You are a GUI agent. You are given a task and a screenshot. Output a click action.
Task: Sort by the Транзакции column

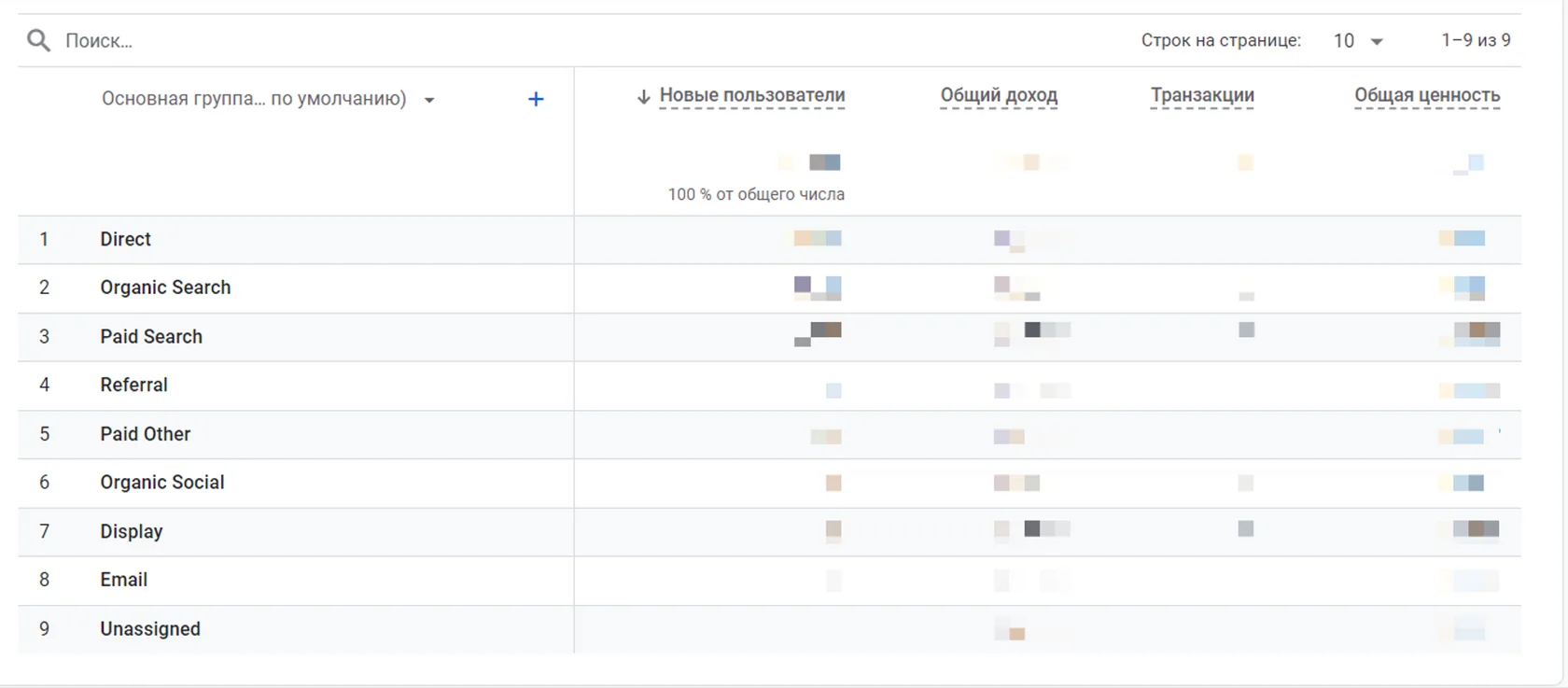tap(1202, 95)
